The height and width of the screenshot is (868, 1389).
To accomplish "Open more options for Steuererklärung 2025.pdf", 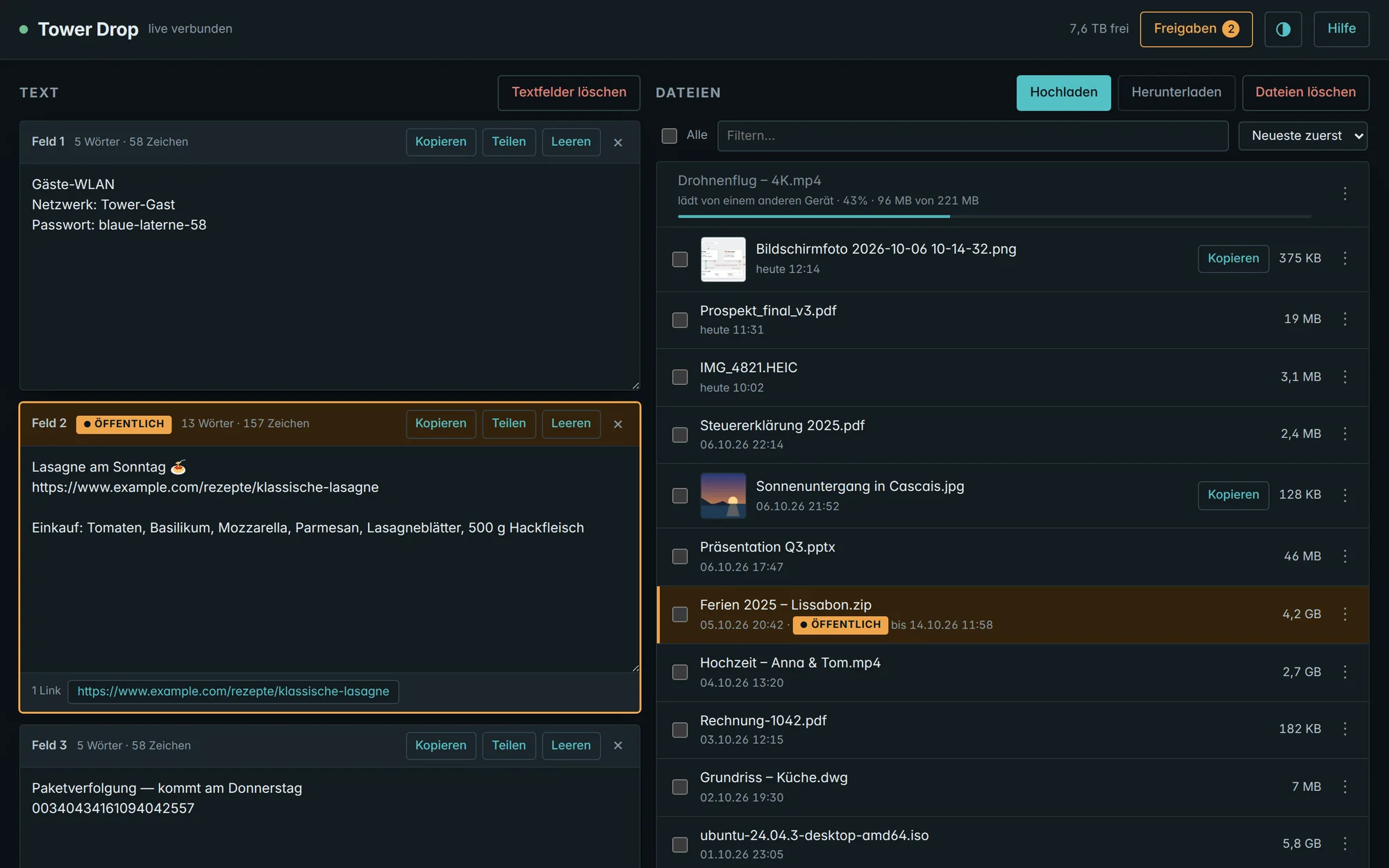I will tap(1345, 434).
